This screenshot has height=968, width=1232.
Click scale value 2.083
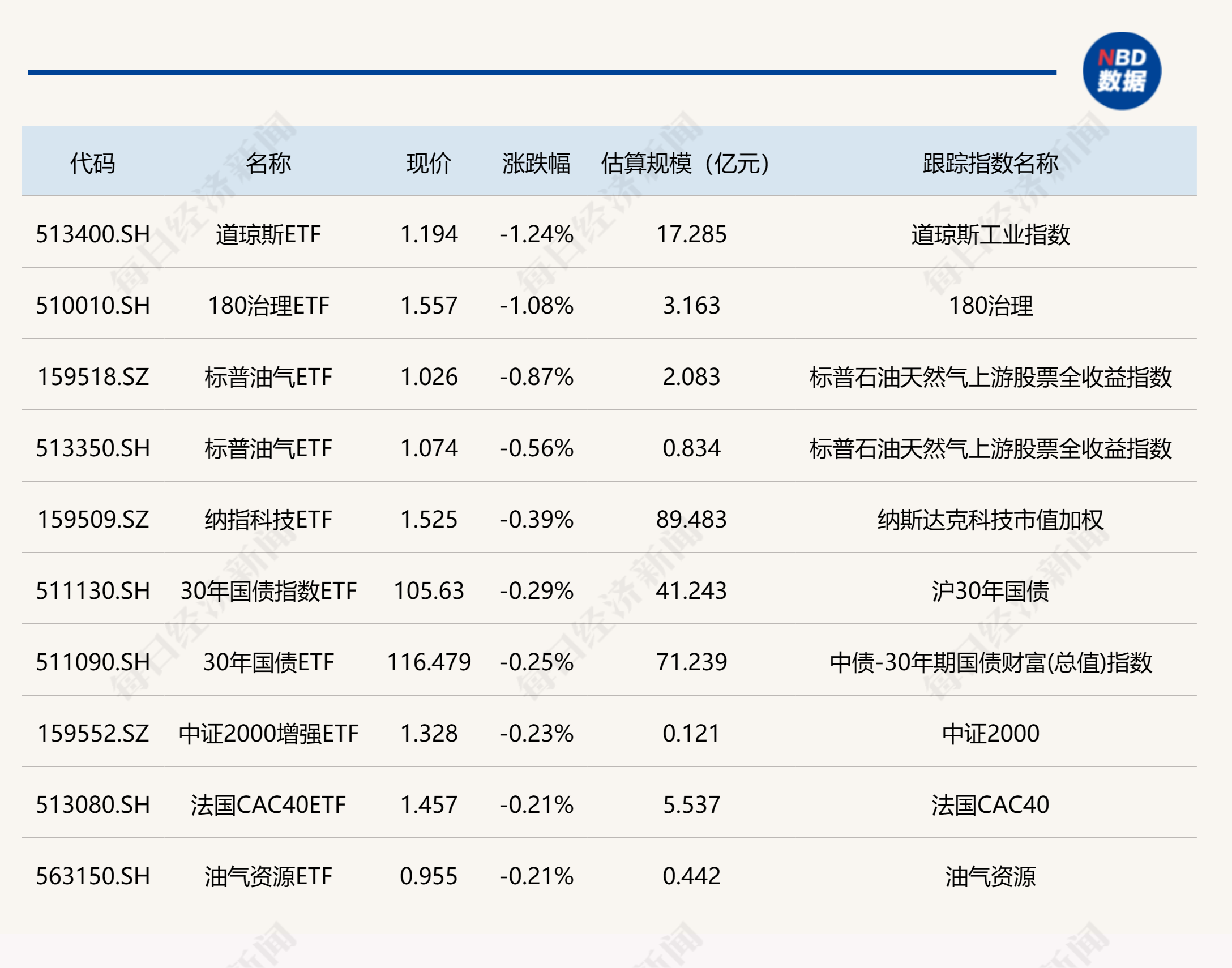(691, 377)
